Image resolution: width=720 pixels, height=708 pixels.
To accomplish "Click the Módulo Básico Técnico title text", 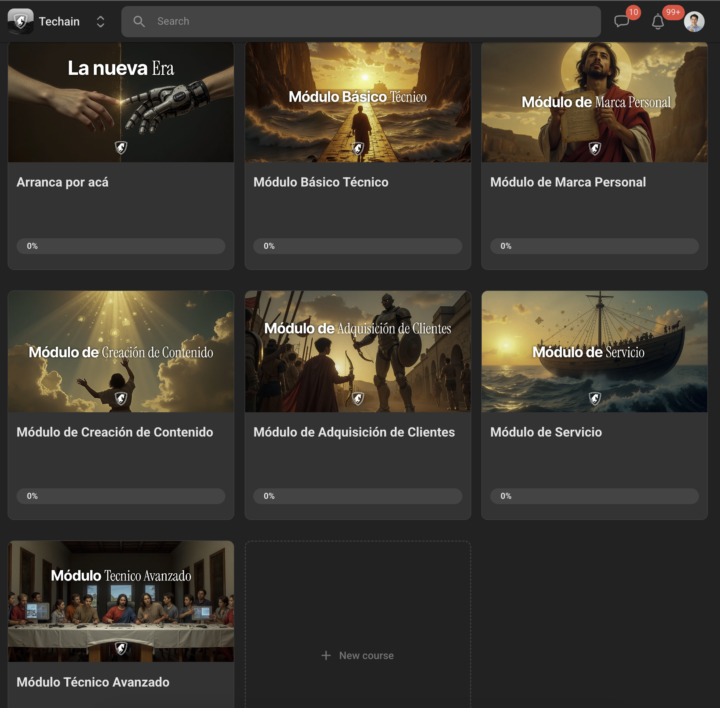I will [321, 182].
